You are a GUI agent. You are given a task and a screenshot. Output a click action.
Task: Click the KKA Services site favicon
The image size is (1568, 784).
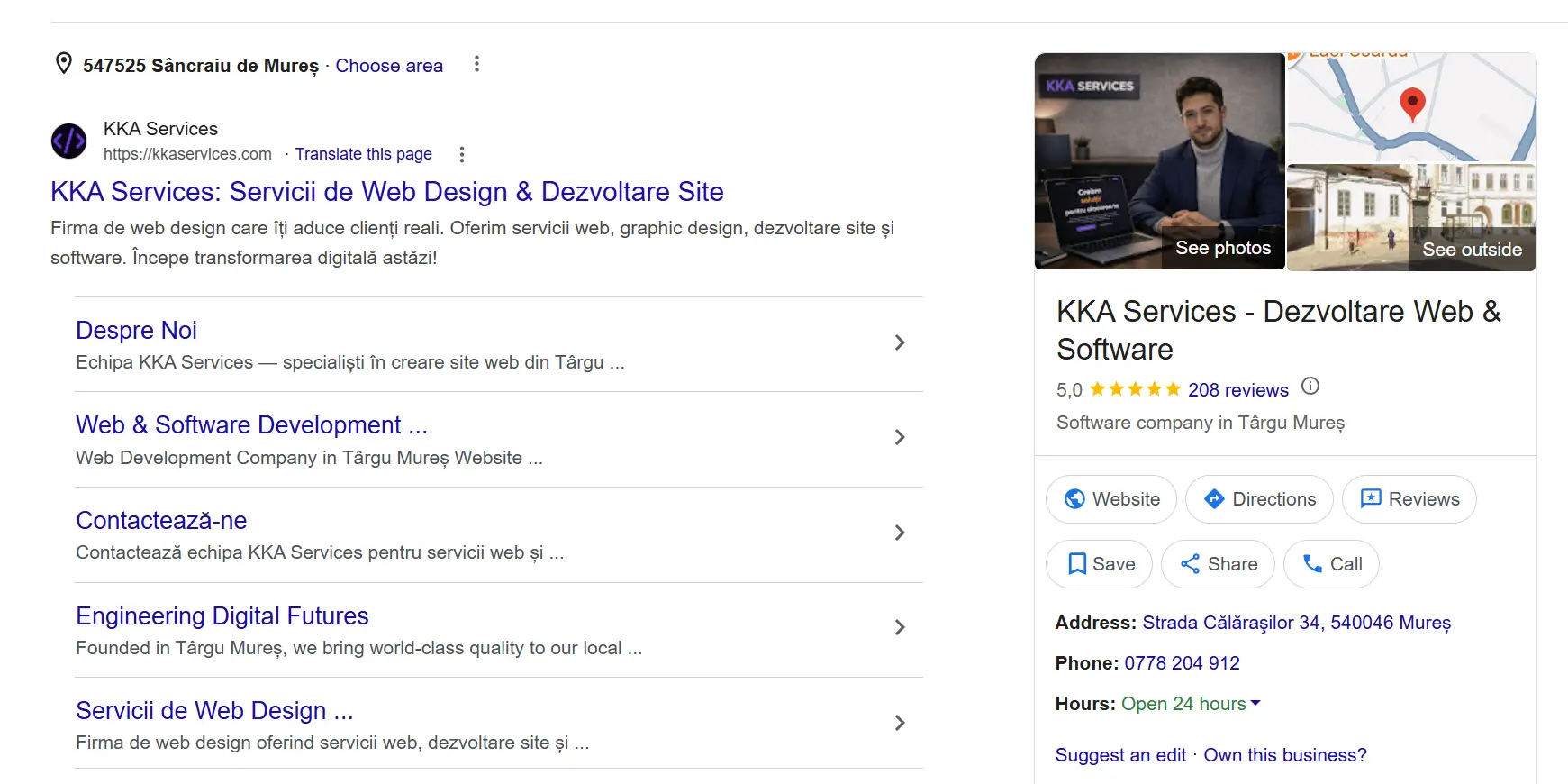click(69, 141)
